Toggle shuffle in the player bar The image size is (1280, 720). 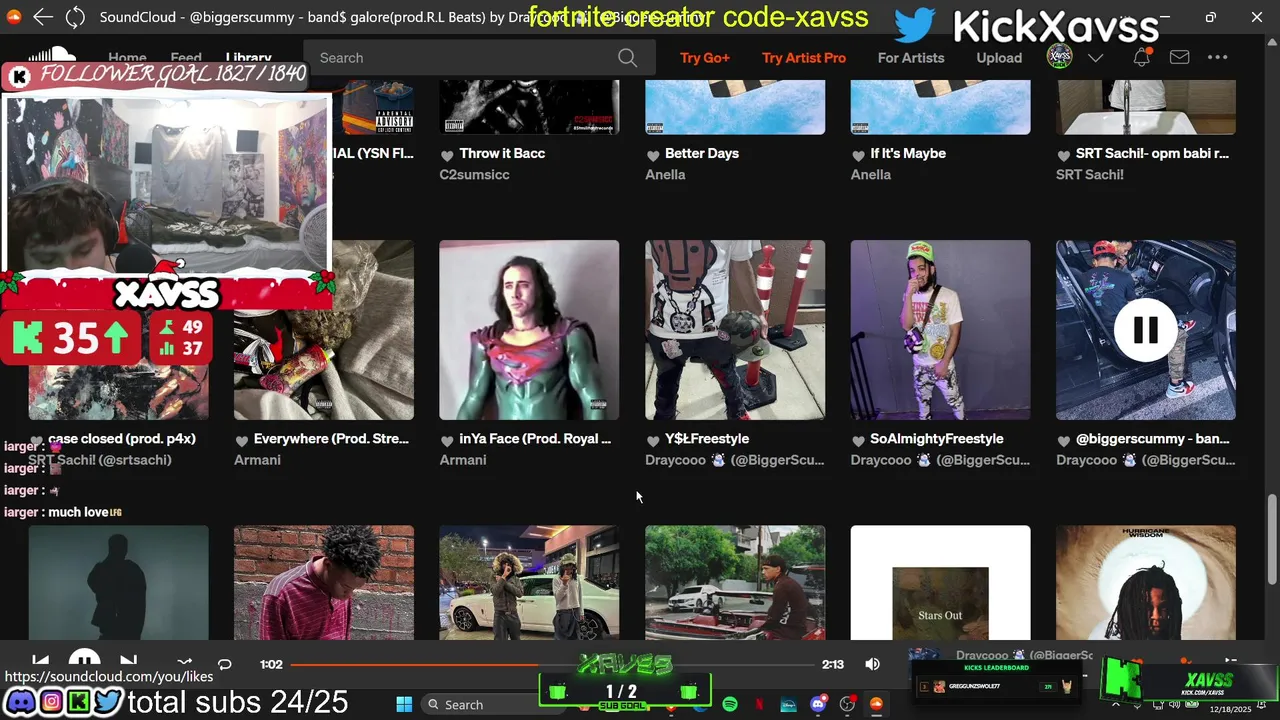click(x=184, y=663)
